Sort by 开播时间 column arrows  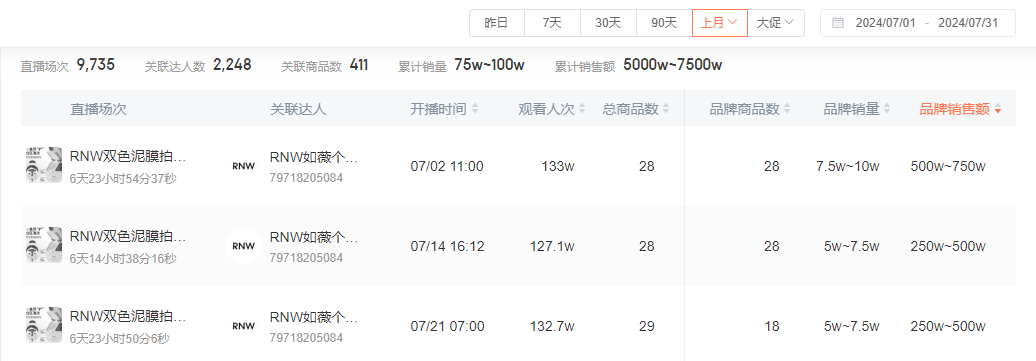click(x=475, y=109)
